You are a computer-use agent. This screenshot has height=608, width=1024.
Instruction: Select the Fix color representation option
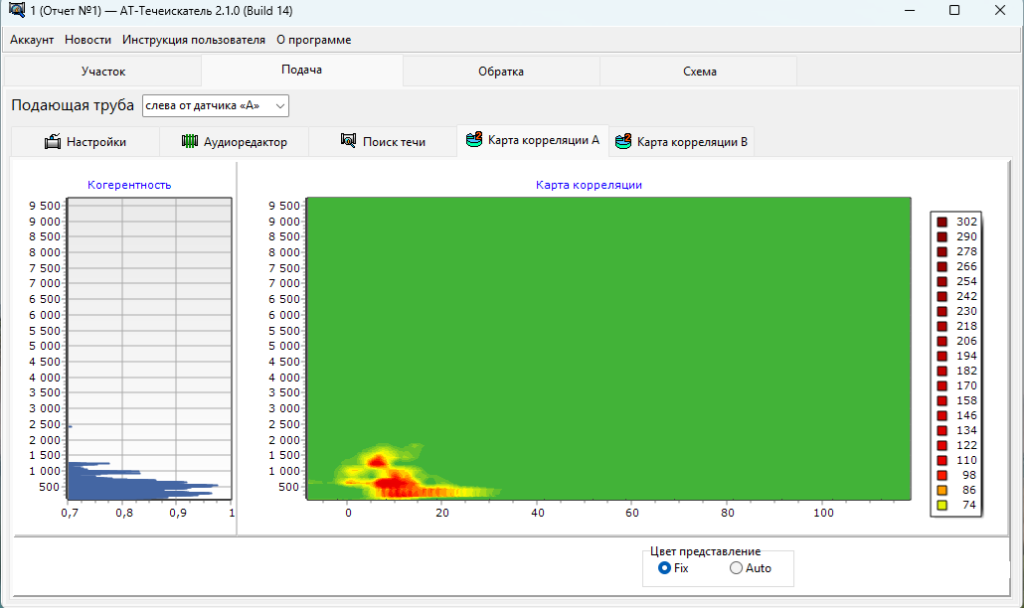pos(664,568)
